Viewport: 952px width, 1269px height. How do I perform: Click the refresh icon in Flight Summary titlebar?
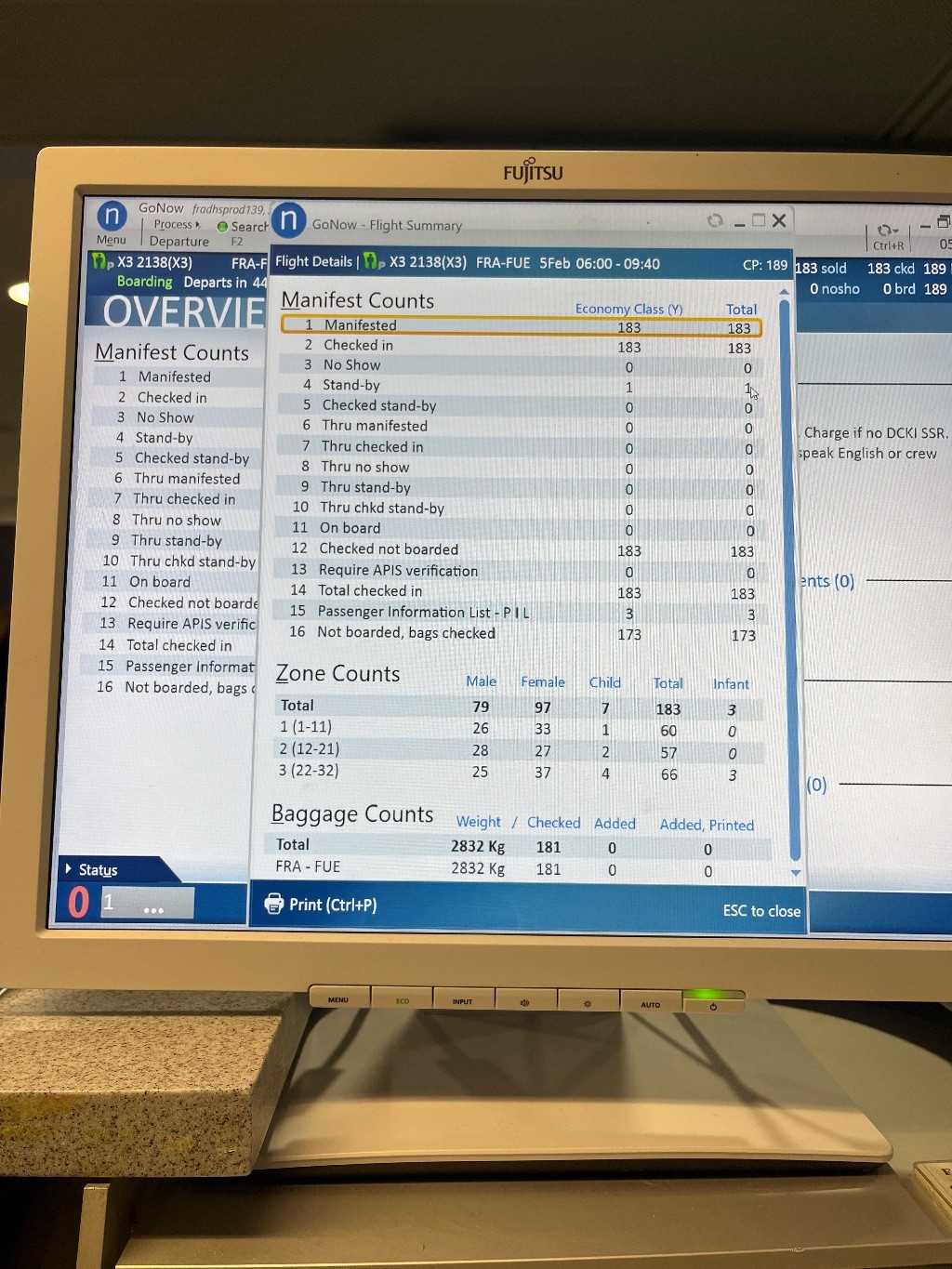tap(715, 220)
